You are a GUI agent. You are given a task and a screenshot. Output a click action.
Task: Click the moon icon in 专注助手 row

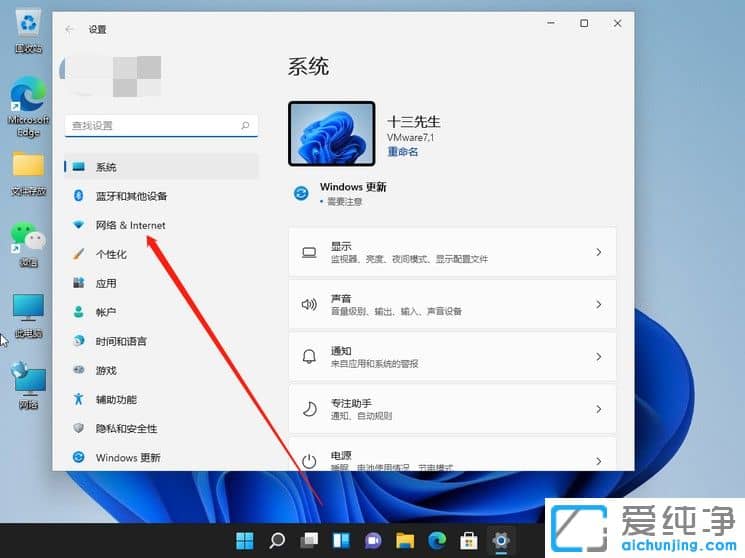[309, 409]
